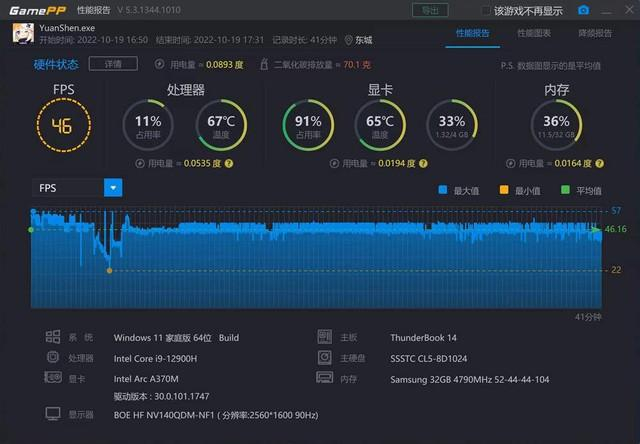This screenshot has height=444, width=640.
Task: Click the GamePP logo
Action: 38,10
